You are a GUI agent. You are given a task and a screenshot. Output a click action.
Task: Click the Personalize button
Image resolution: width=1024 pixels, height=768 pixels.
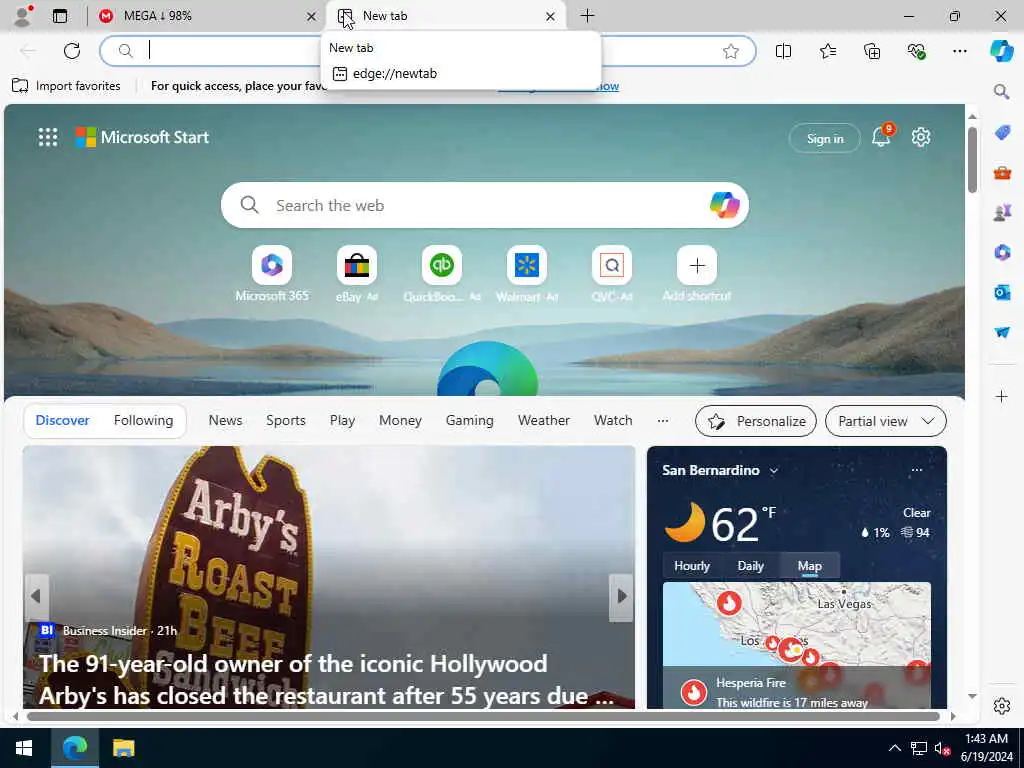coord(756,421)
